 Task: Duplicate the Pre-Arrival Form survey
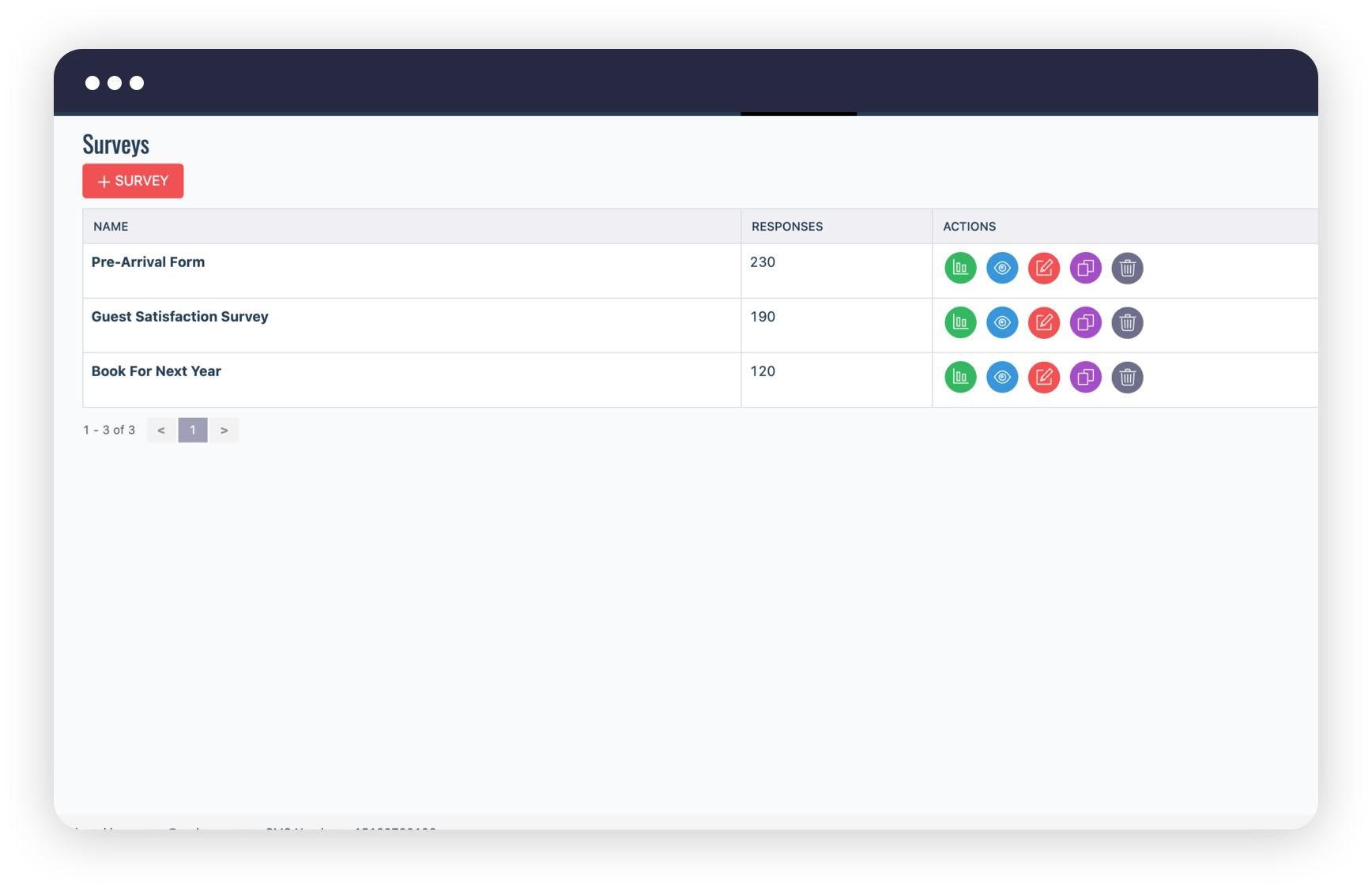(x=1086, y=268)
